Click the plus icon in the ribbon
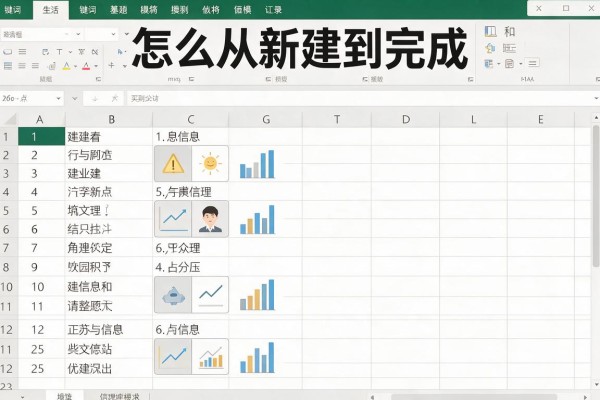The image size is (600, 400). point(111,65)
